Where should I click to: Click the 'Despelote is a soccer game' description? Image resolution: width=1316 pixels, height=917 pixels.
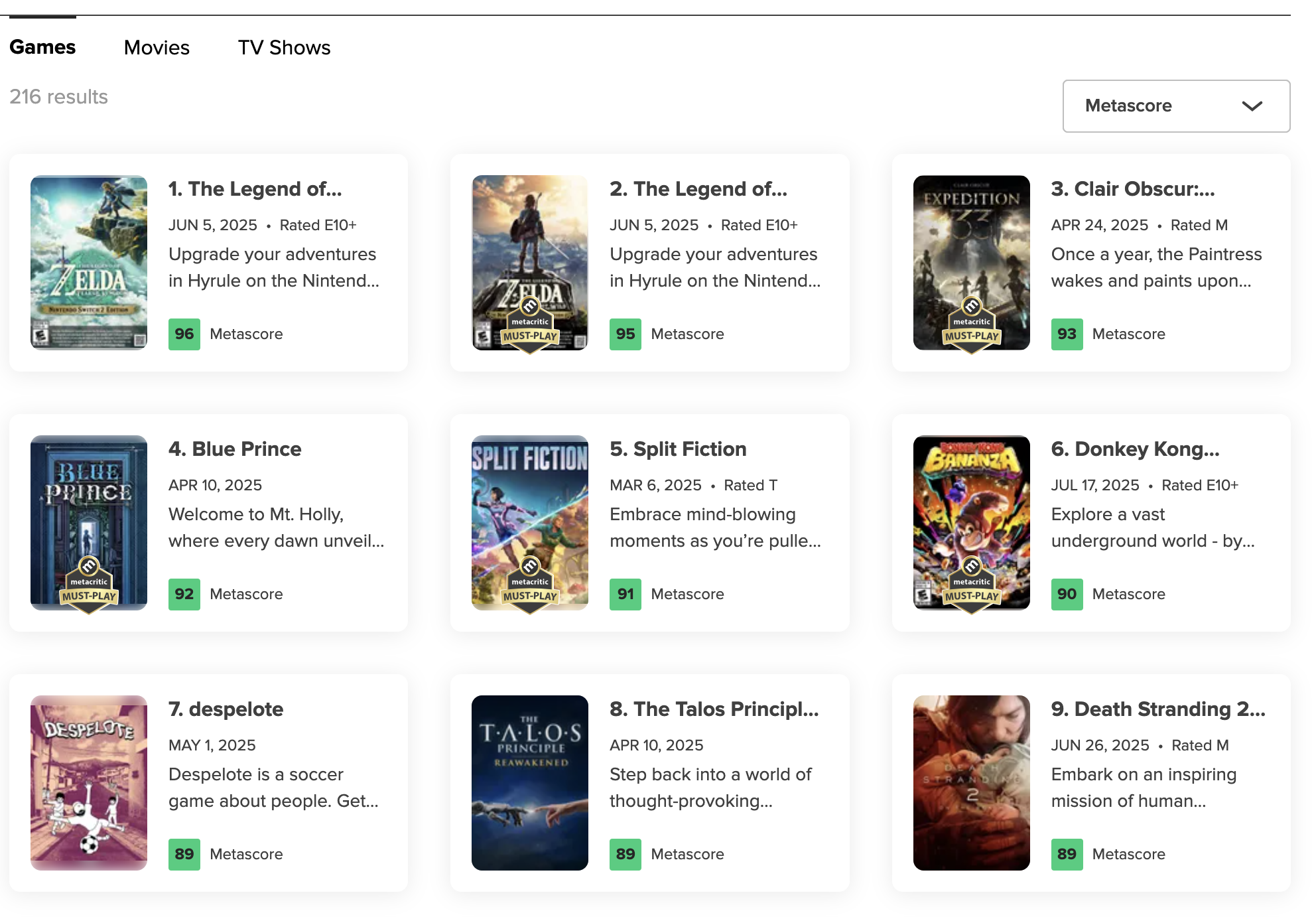pos(273,788)
